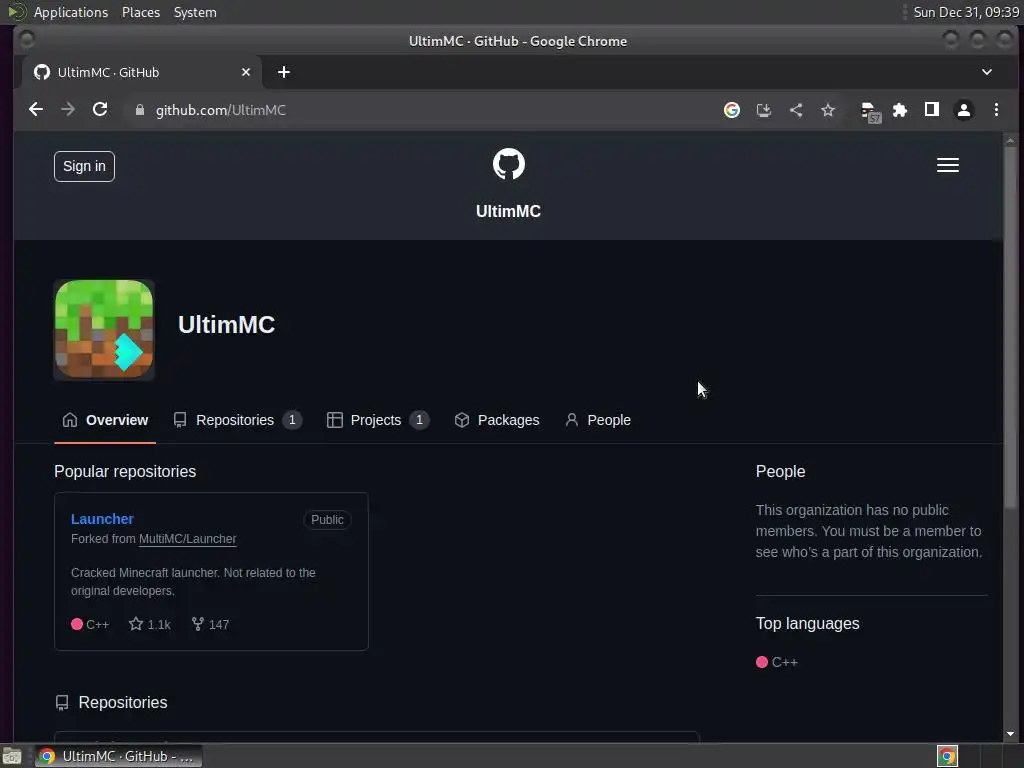Click the UltimMC GitHub taskbar window button
The image size is (1024, 768).
pyautogui.click(x=118, y=756)
